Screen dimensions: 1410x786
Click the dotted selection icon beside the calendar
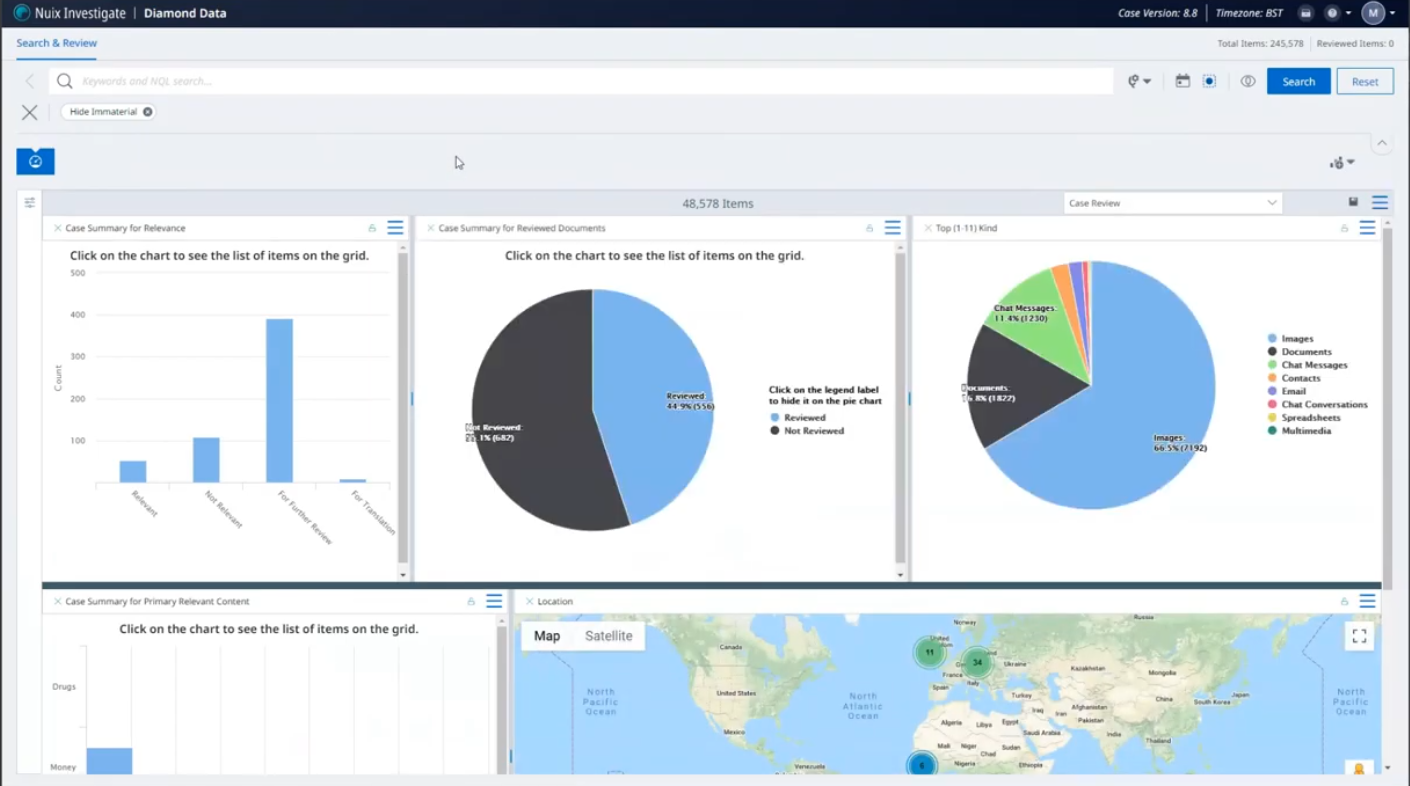1209,81
